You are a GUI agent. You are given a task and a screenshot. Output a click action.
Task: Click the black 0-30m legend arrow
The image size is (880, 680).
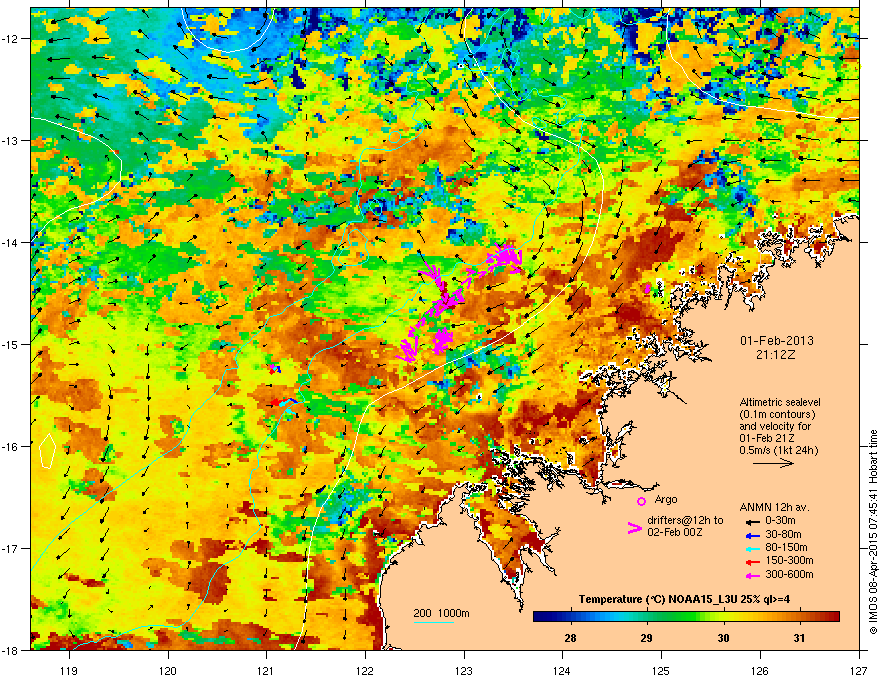point(753,521)
